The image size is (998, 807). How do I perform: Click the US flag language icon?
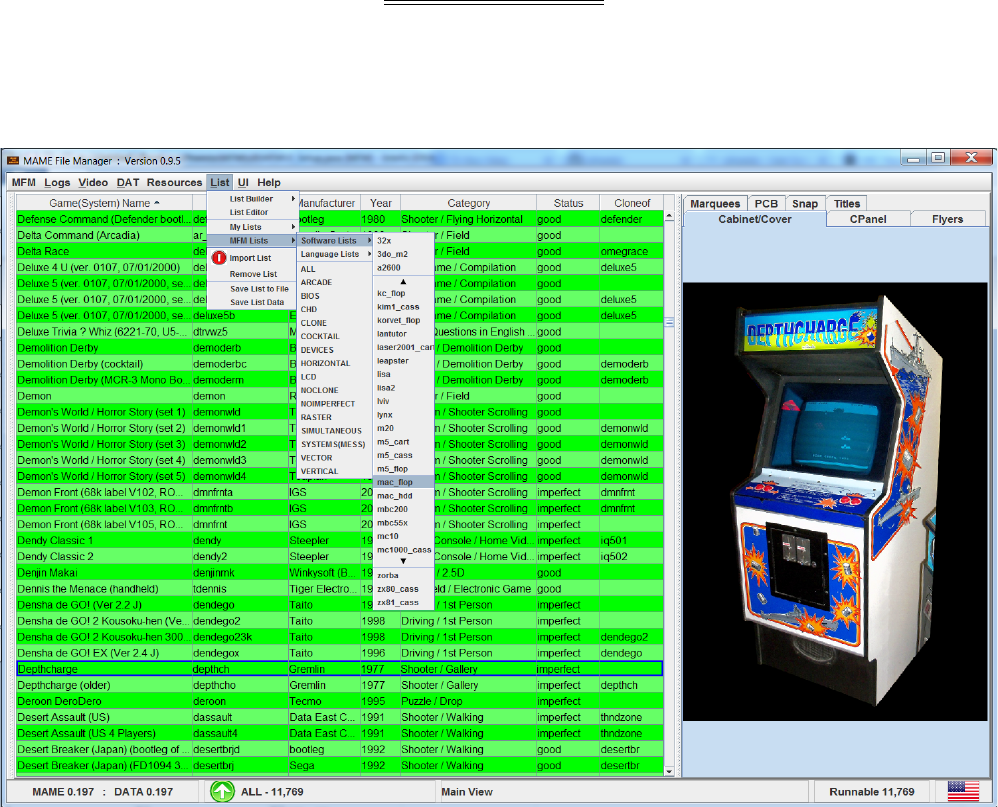(963, 791)
